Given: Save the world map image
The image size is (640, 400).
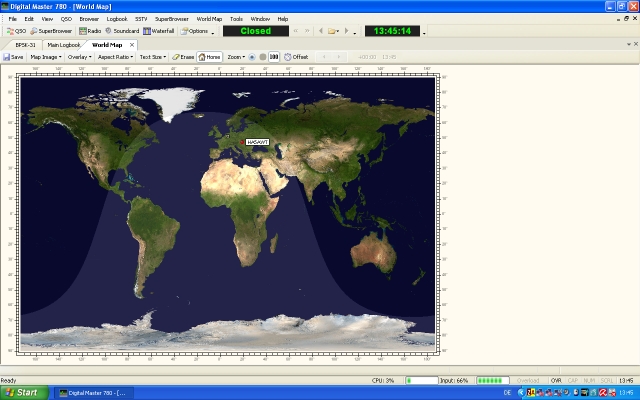Looking at the screenshot, I should pyautogui.click(x=13, y=57).
